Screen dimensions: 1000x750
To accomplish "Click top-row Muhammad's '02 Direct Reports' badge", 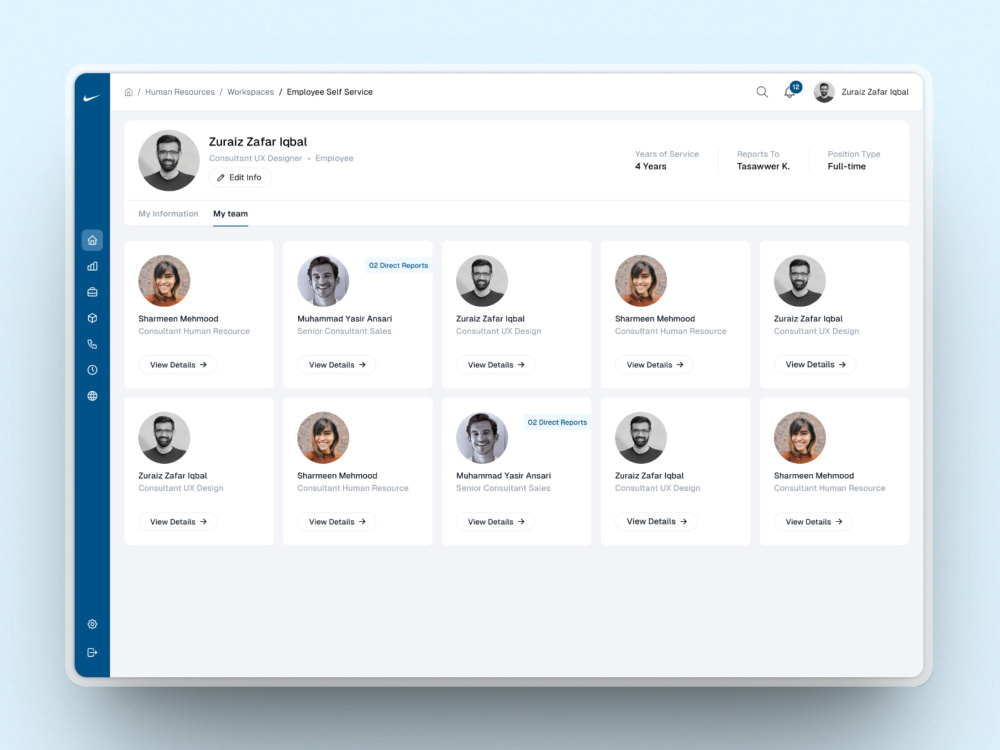I will (x=399, y=265).
